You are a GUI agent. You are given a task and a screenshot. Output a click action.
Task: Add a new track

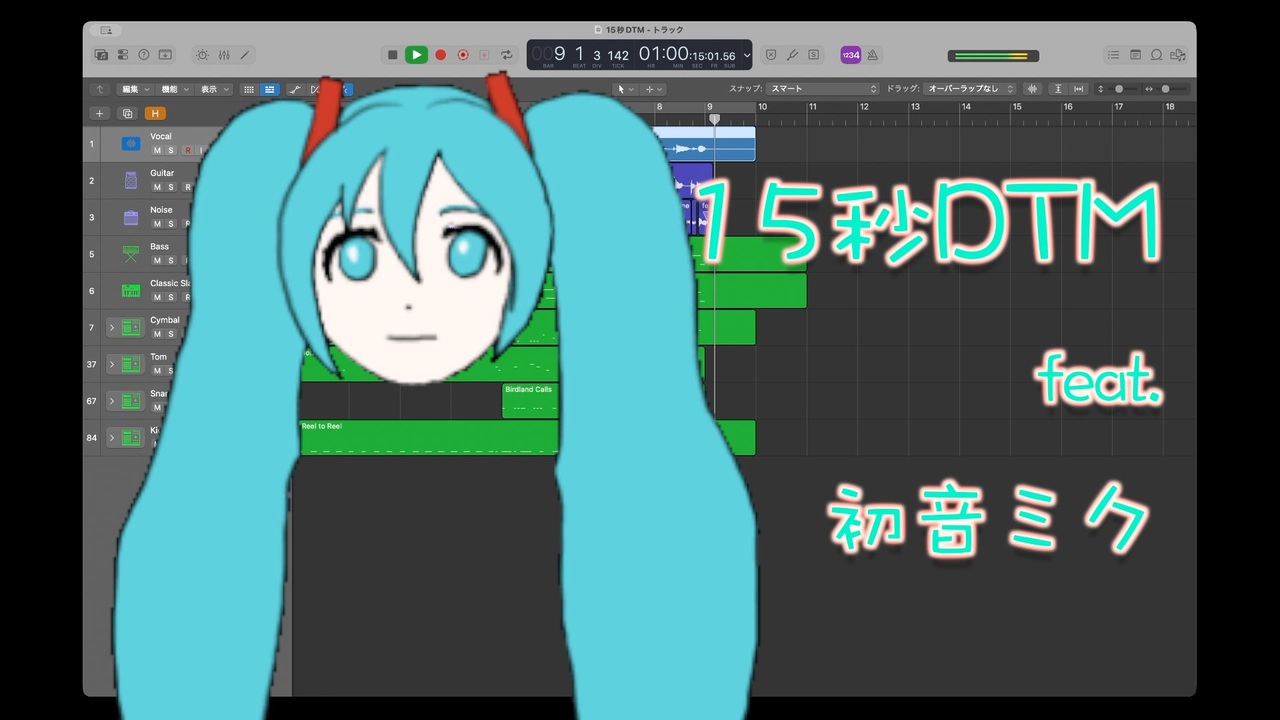point(99,113)
